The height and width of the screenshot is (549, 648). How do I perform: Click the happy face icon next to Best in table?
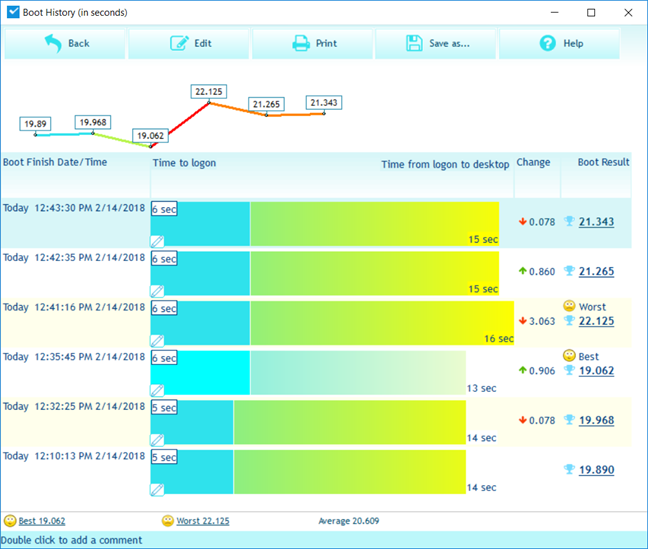point(569,356)
